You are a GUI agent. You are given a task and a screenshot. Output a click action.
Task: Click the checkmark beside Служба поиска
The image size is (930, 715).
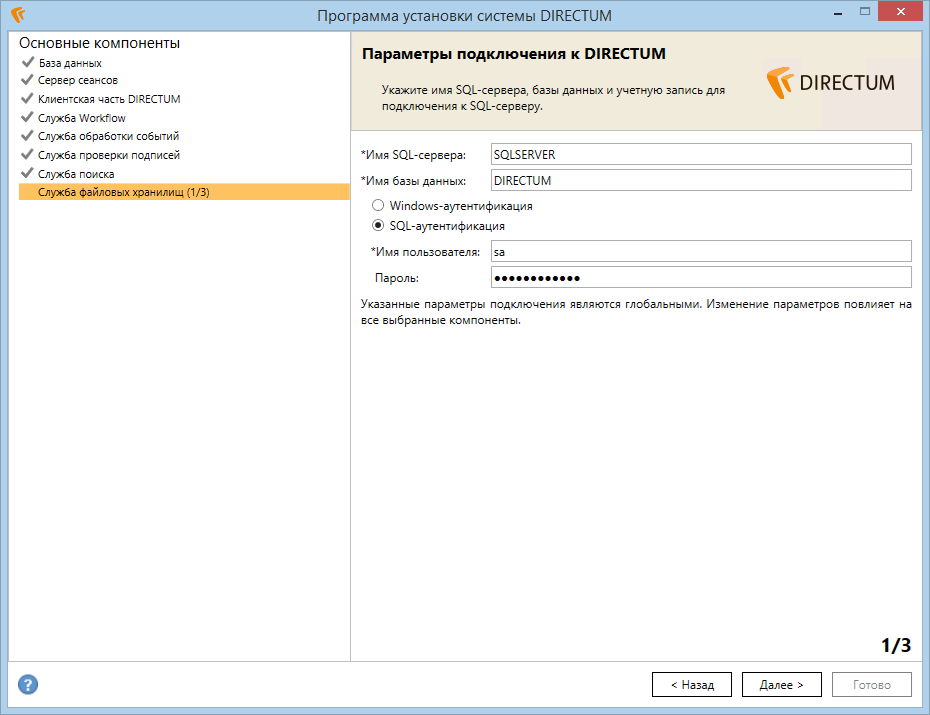click(x=27, y=173)
